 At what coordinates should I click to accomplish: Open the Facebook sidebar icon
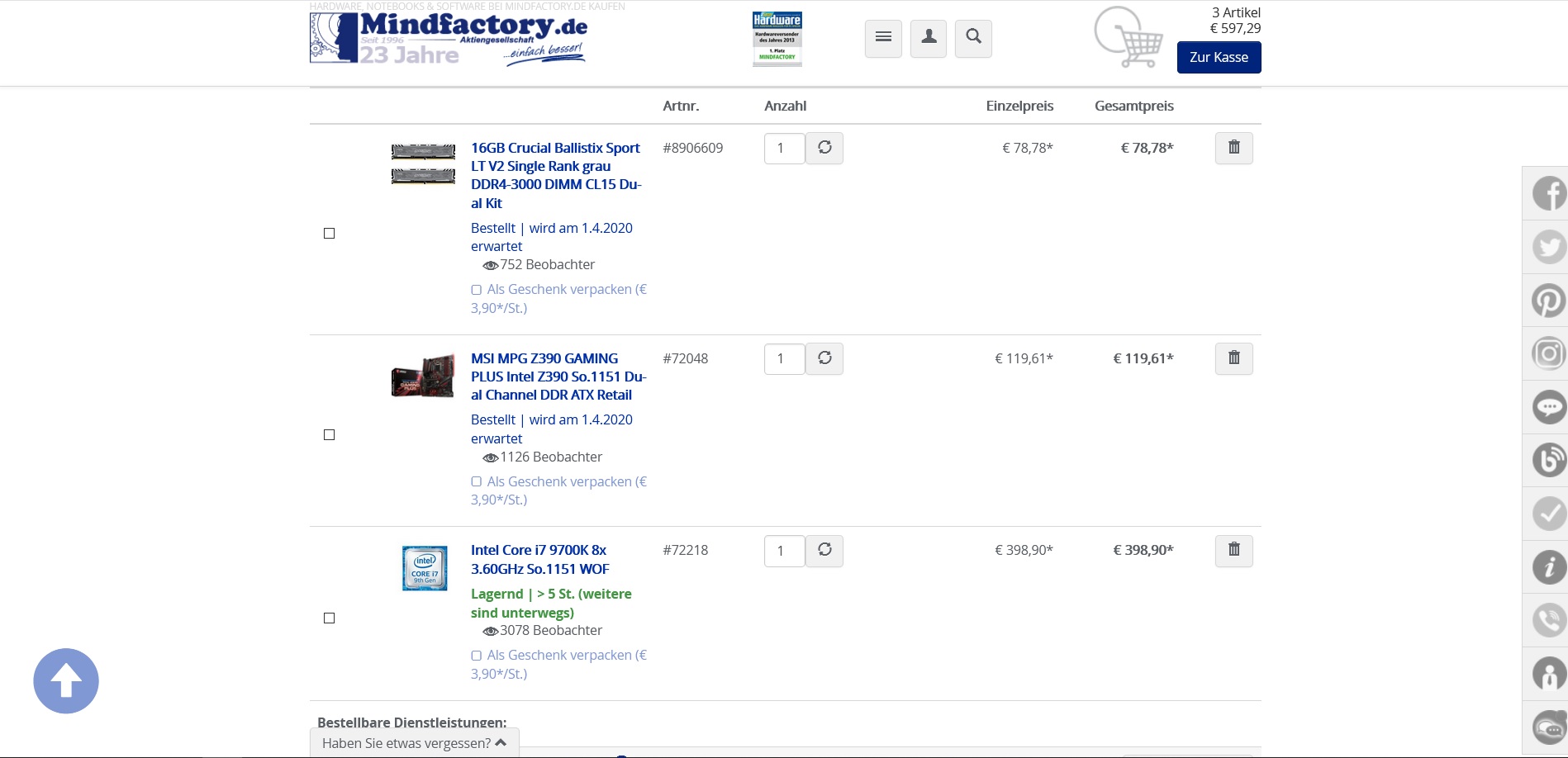tap(1549, 194)
